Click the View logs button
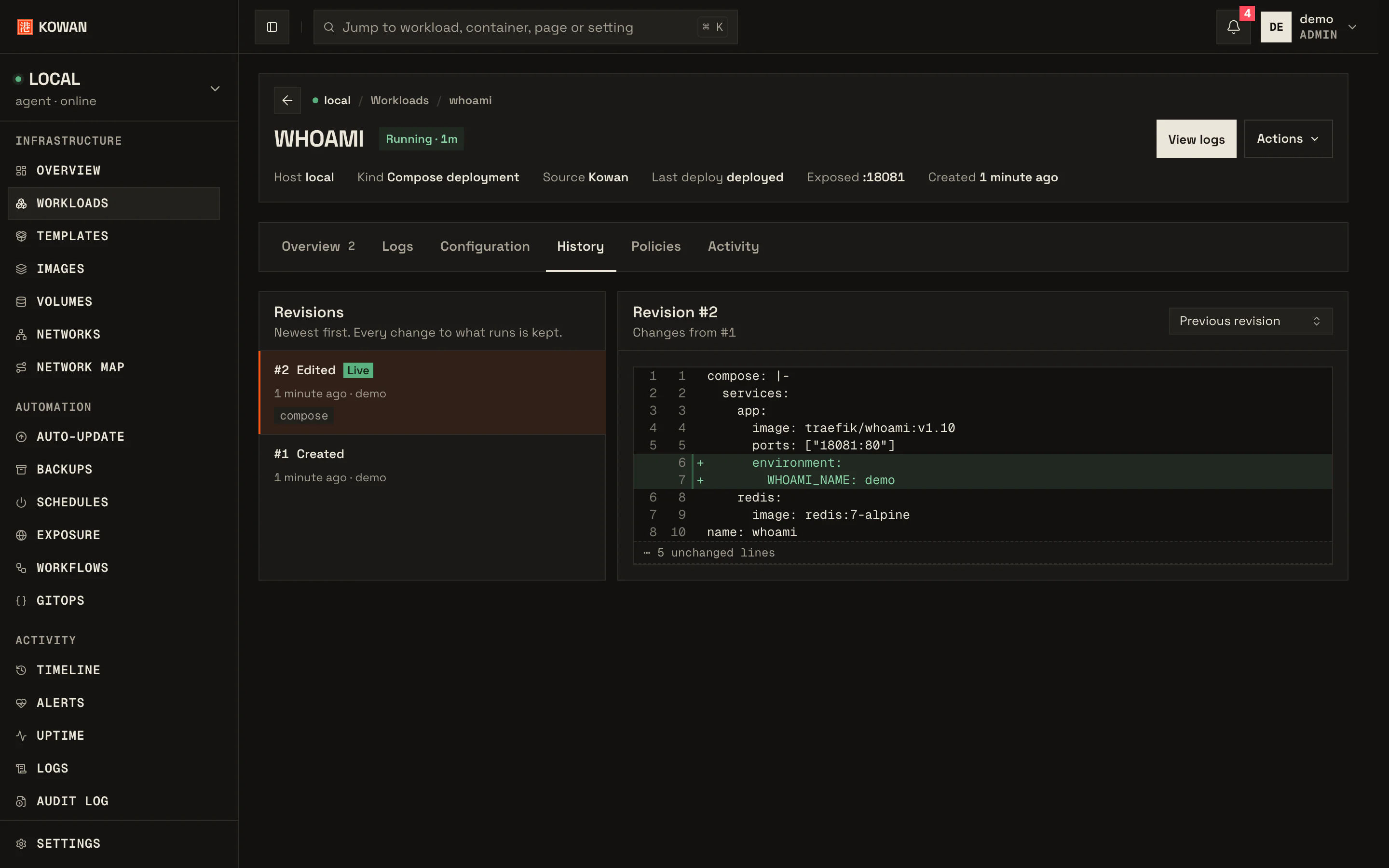The height and width of the screenshot is (868, 1389). click(1196, 139)
